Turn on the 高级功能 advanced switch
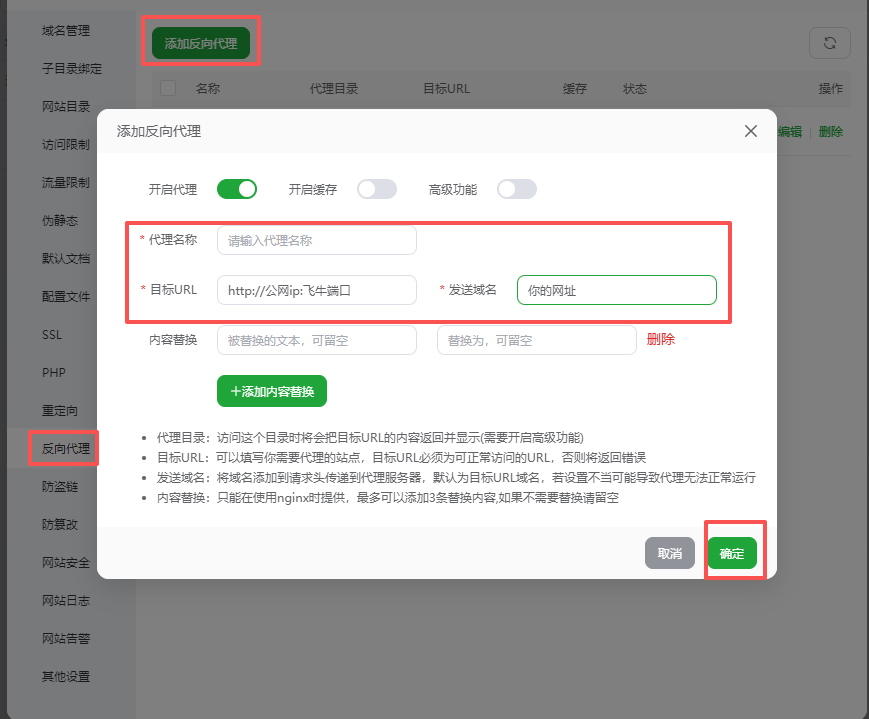Viewport: 869px width, 719px height. click(517, 188)
